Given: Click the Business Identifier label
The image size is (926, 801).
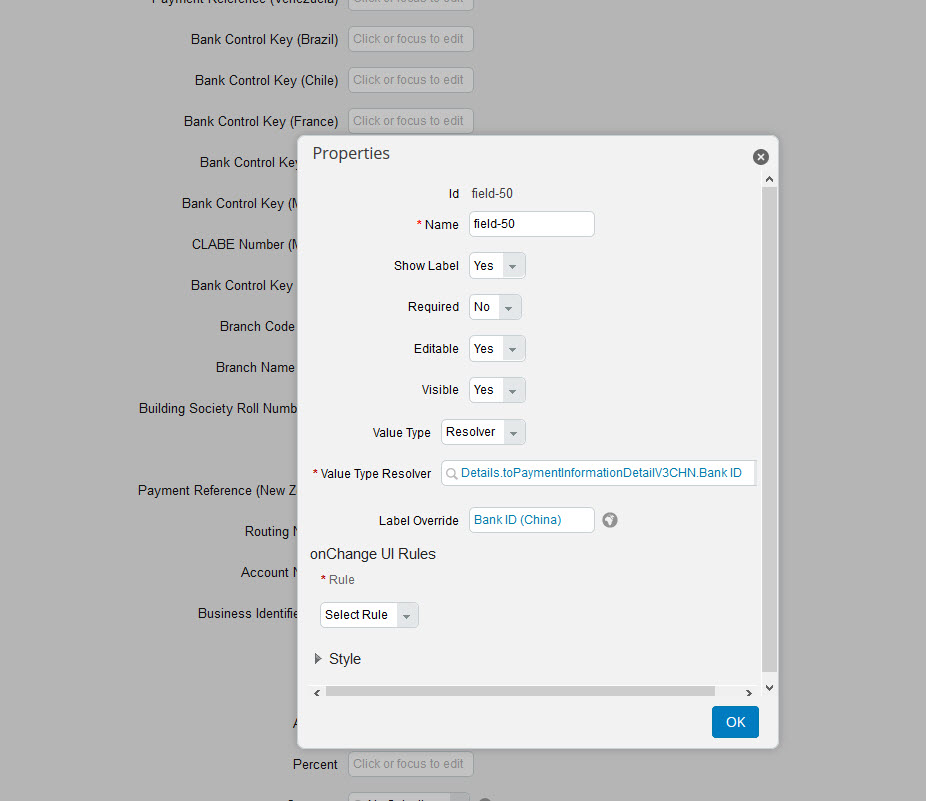Looking at the screenshot, I should coord(247,614).
